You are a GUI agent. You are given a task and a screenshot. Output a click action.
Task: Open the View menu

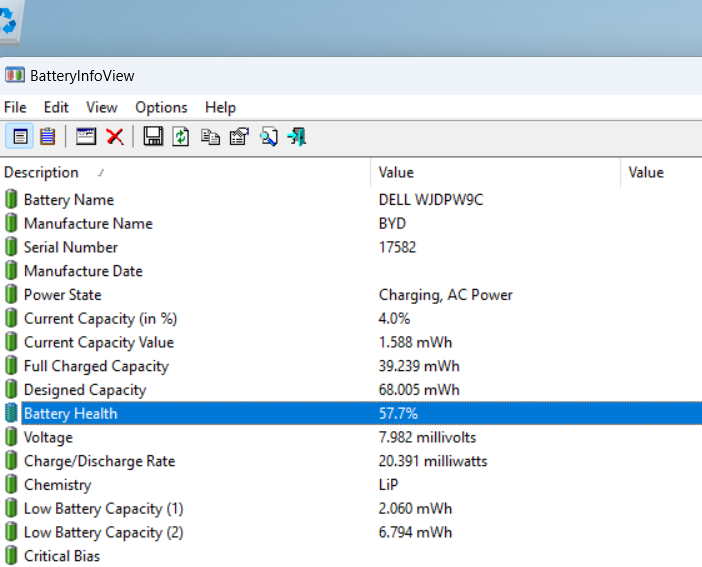click(x=102, y=107)
